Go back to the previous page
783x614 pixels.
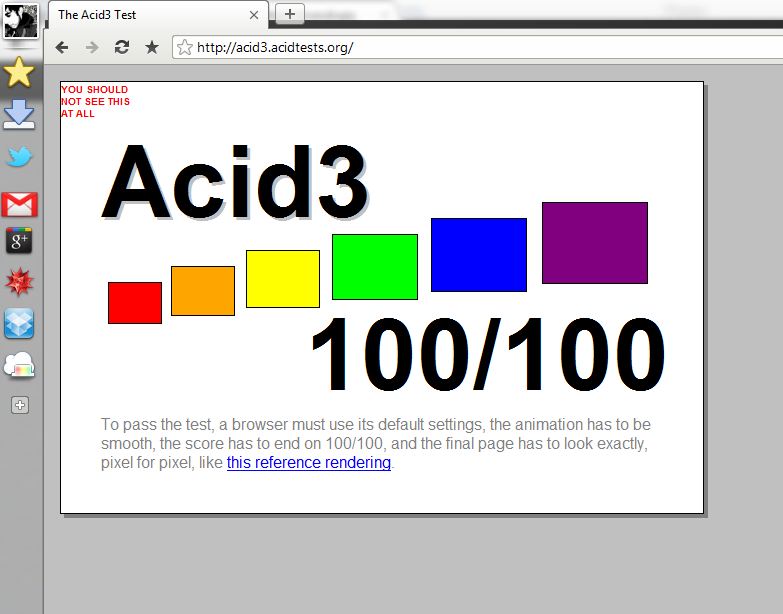[x=62, y=47]
